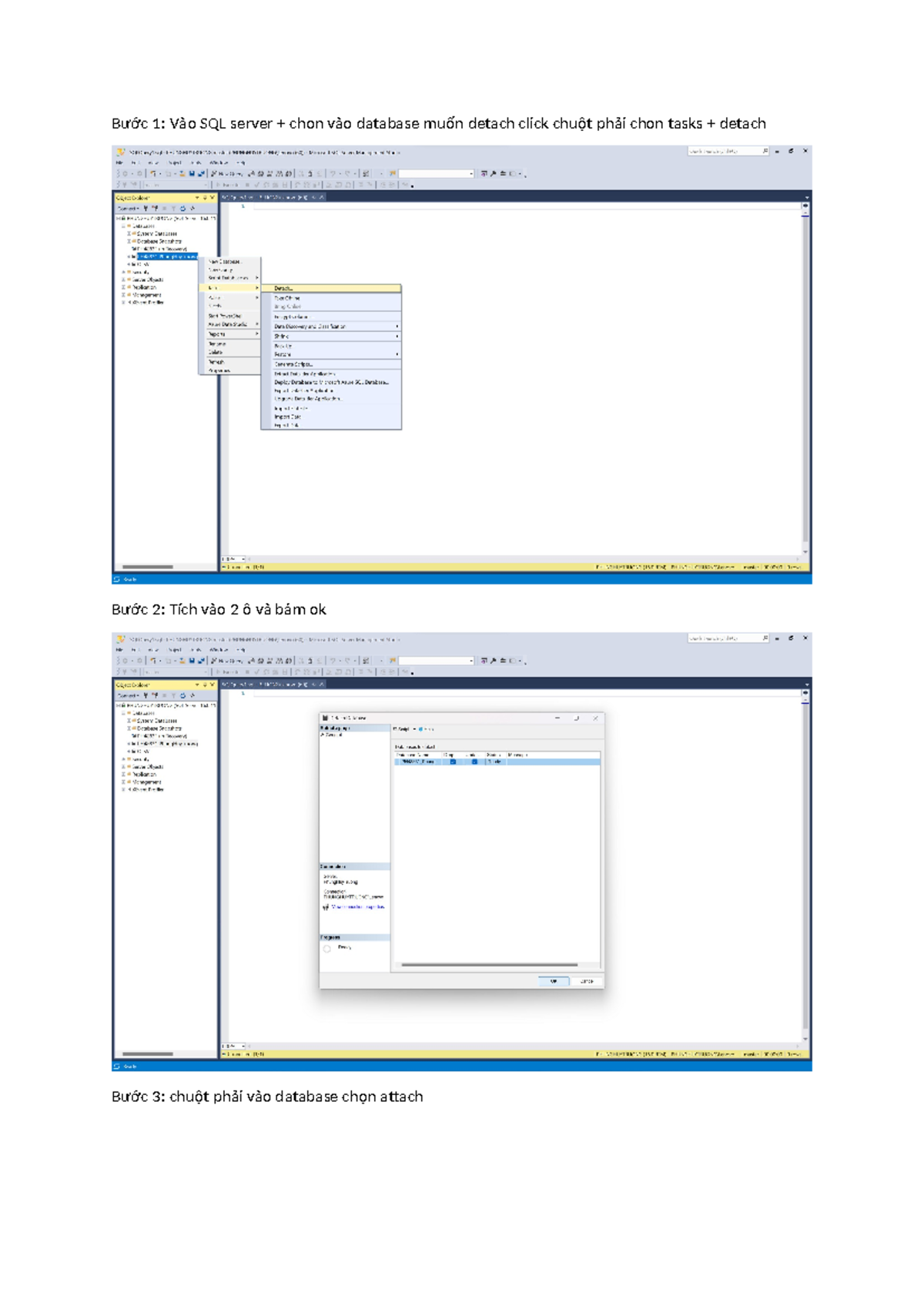924x1306 pixels.
Task: Click Quick Launch search box in step 1 window
Action: tap(728, 151)
